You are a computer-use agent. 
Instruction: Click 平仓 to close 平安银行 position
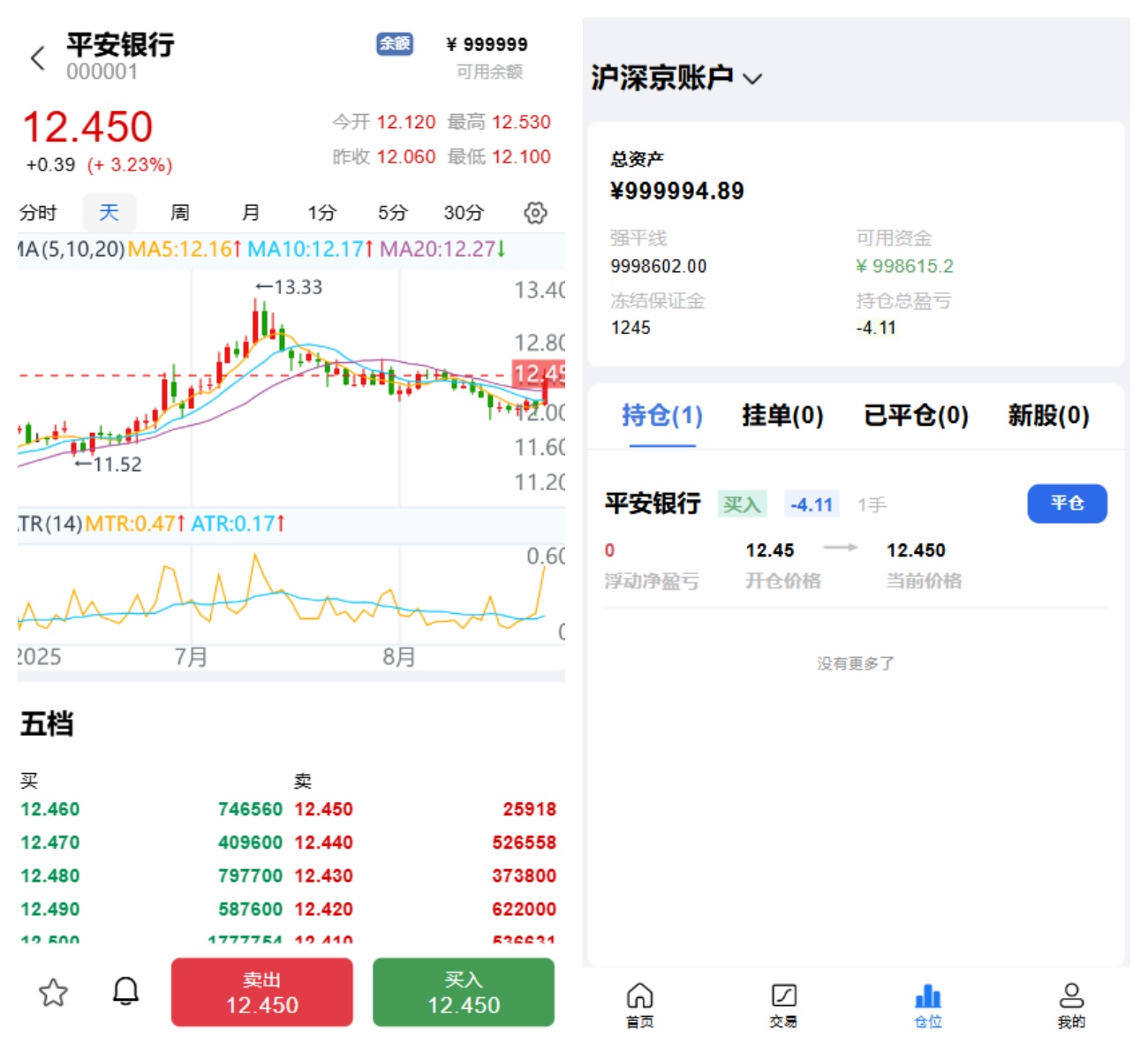click(x=1067, y=503)
